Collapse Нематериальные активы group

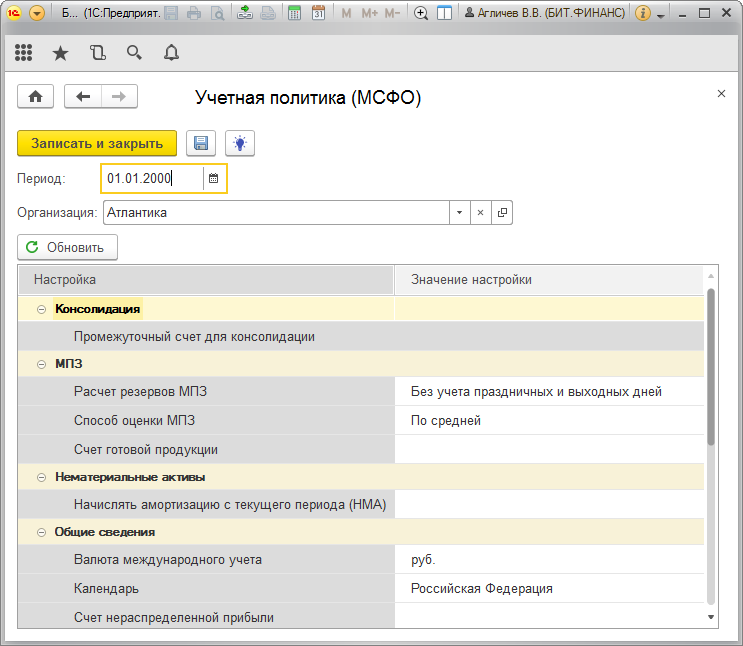[41, 478]
